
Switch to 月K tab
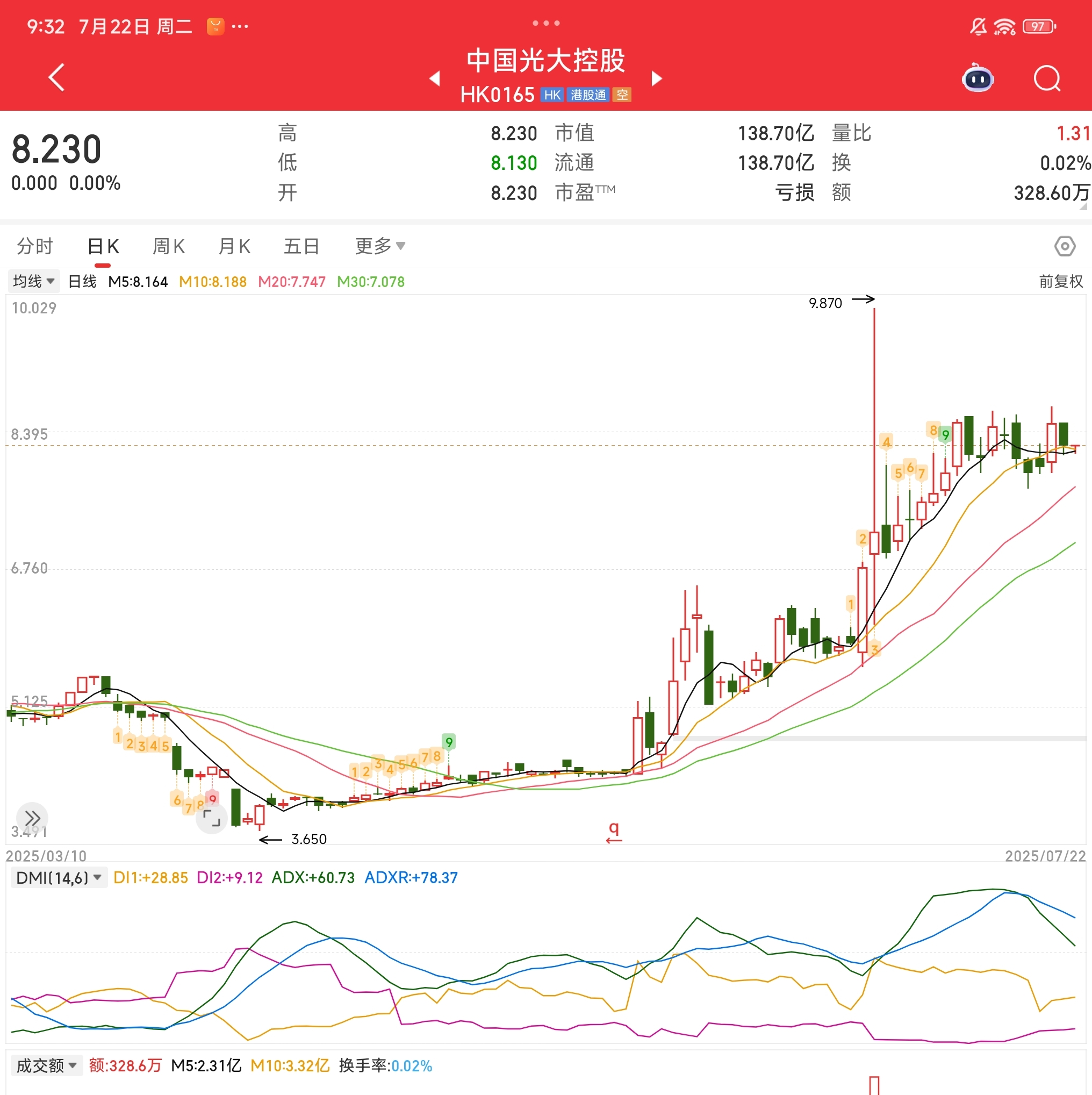coord(234,246)
